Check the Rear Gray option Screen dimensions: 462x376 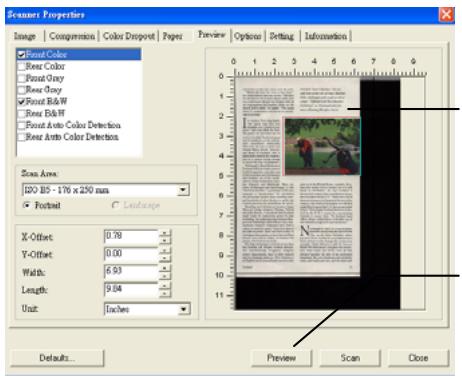click(22, 90)
